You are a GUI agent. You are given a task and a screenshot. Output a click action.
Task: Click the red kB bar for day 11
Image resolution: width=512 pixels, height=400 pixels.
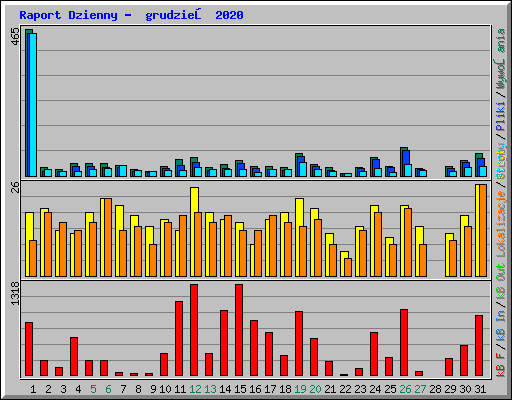(x=179, y=338)
